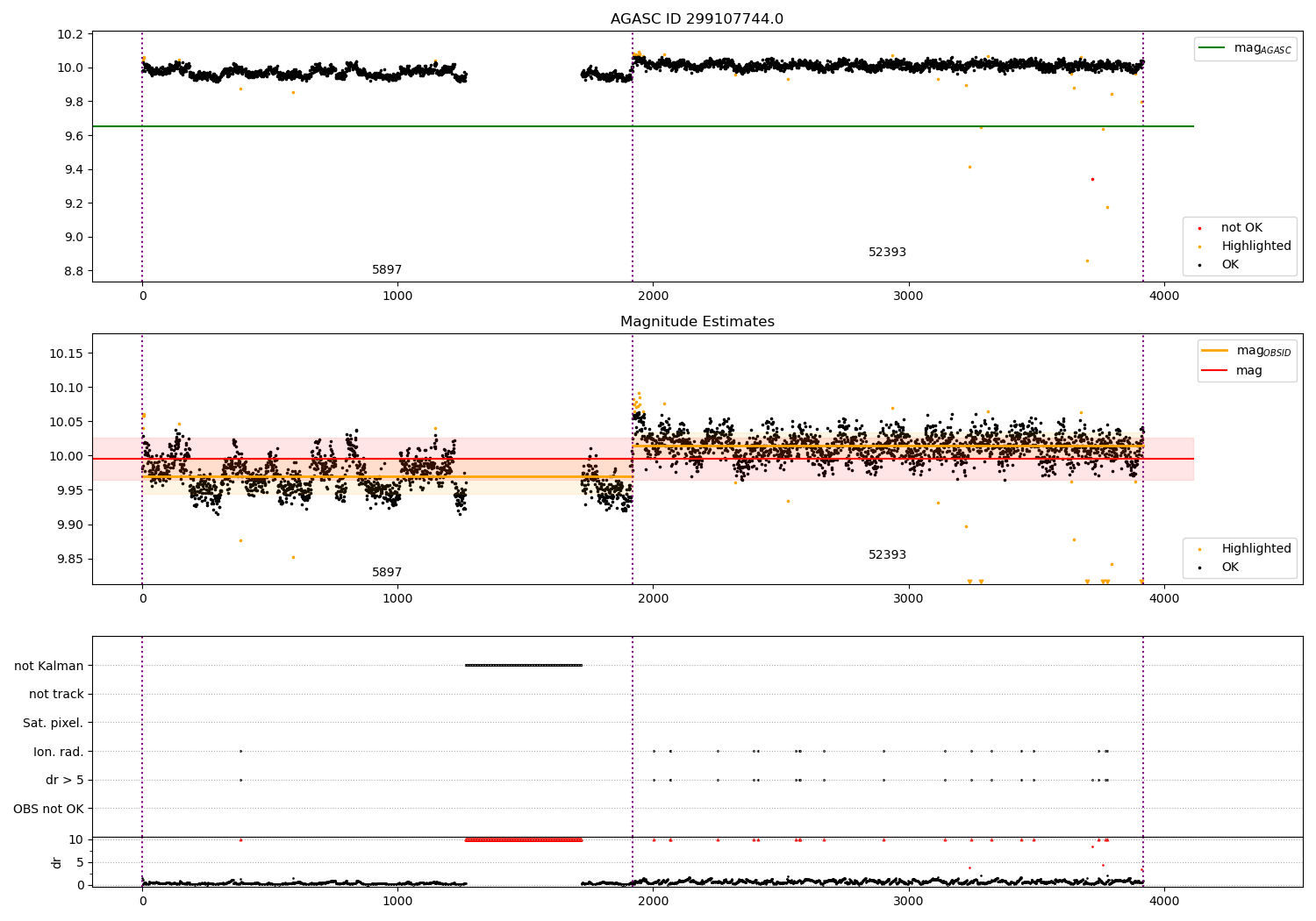Click "OK" in the Magnitude Estimates legend
Image resolution: width=1316 pixels, height=921 pixels.
1230,568
